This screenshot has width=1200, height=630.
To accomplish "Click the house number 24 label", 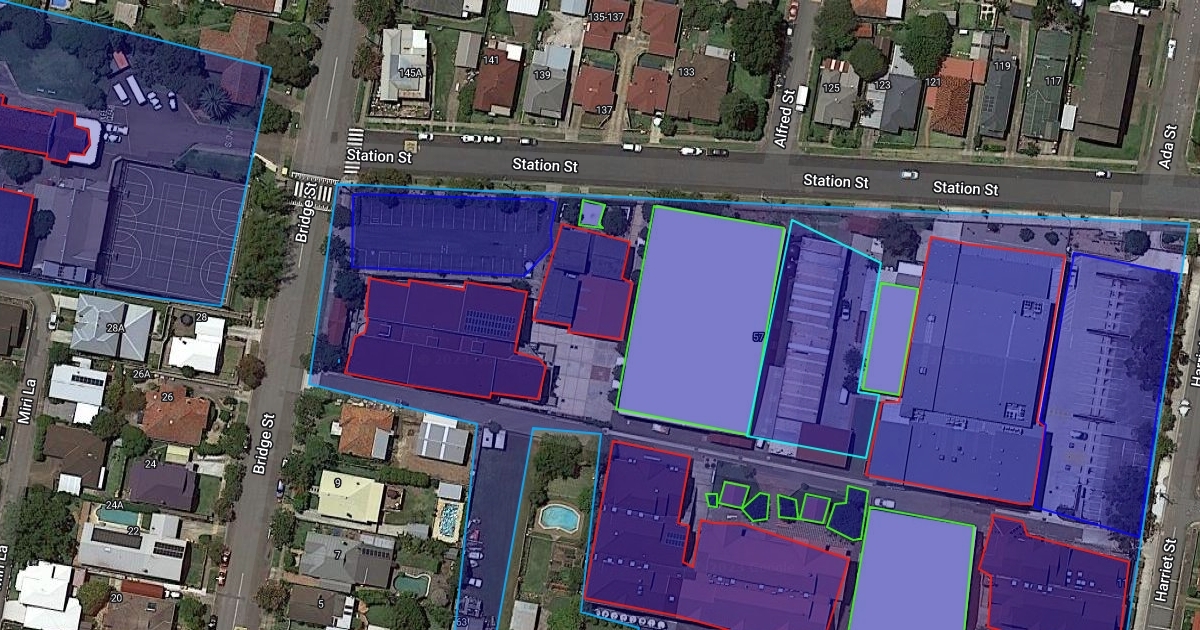I will point(150,464).
